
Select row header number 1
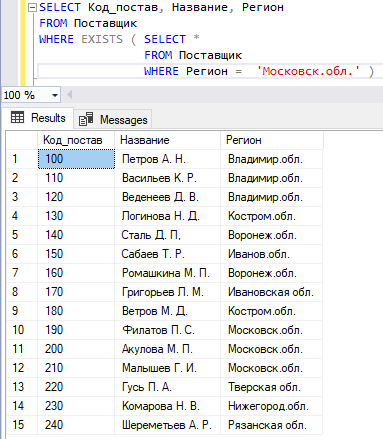coord(22,159)
